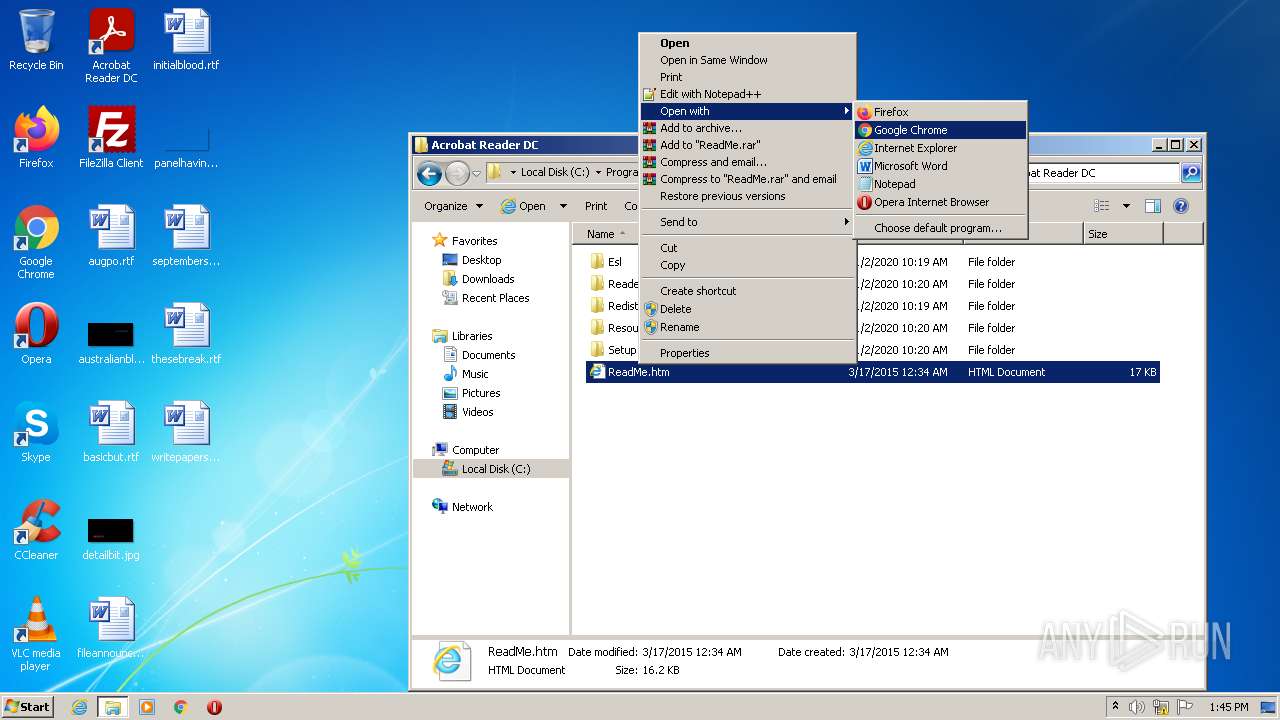The width and height of the screenshot is (1280, 720).
Task: Expand Organize dropdown in Explorer toolbar
Action: [453, 206]
